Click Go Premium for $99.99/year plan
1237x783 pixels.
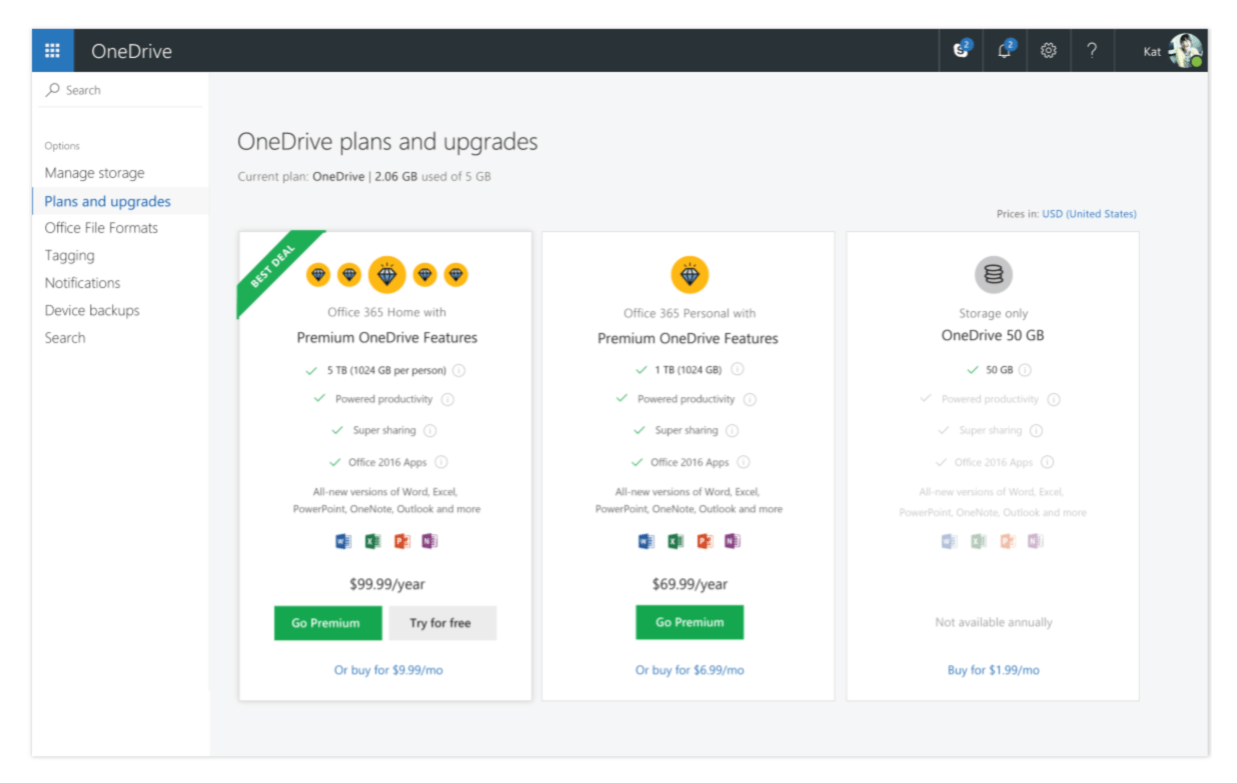point(328,622)
